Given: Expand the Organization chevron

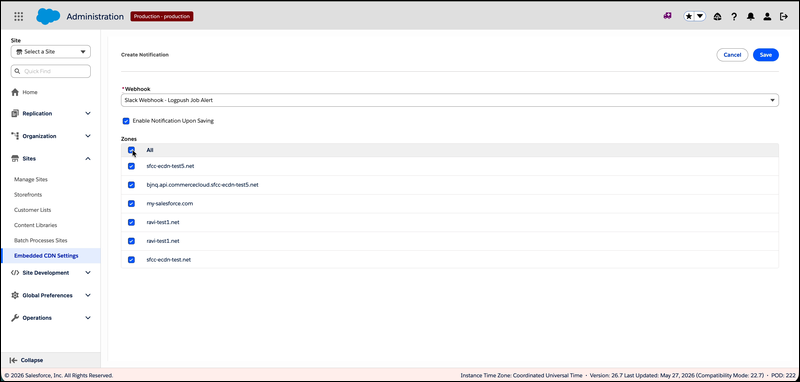Looking at the screenshot, I should coord(88,136).
